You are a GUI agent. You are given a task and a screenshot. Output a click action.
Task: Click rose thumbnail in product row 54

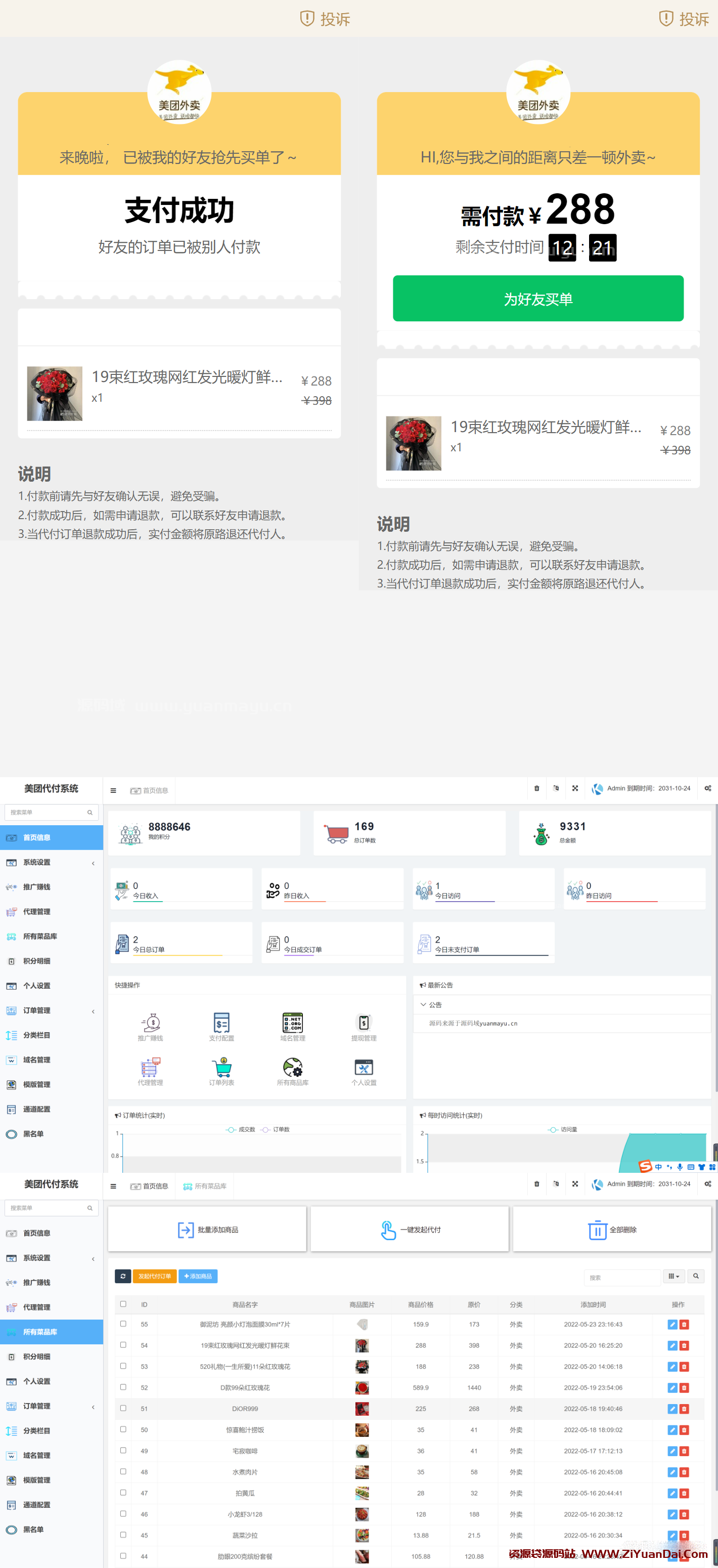[x=362, y=1345]
